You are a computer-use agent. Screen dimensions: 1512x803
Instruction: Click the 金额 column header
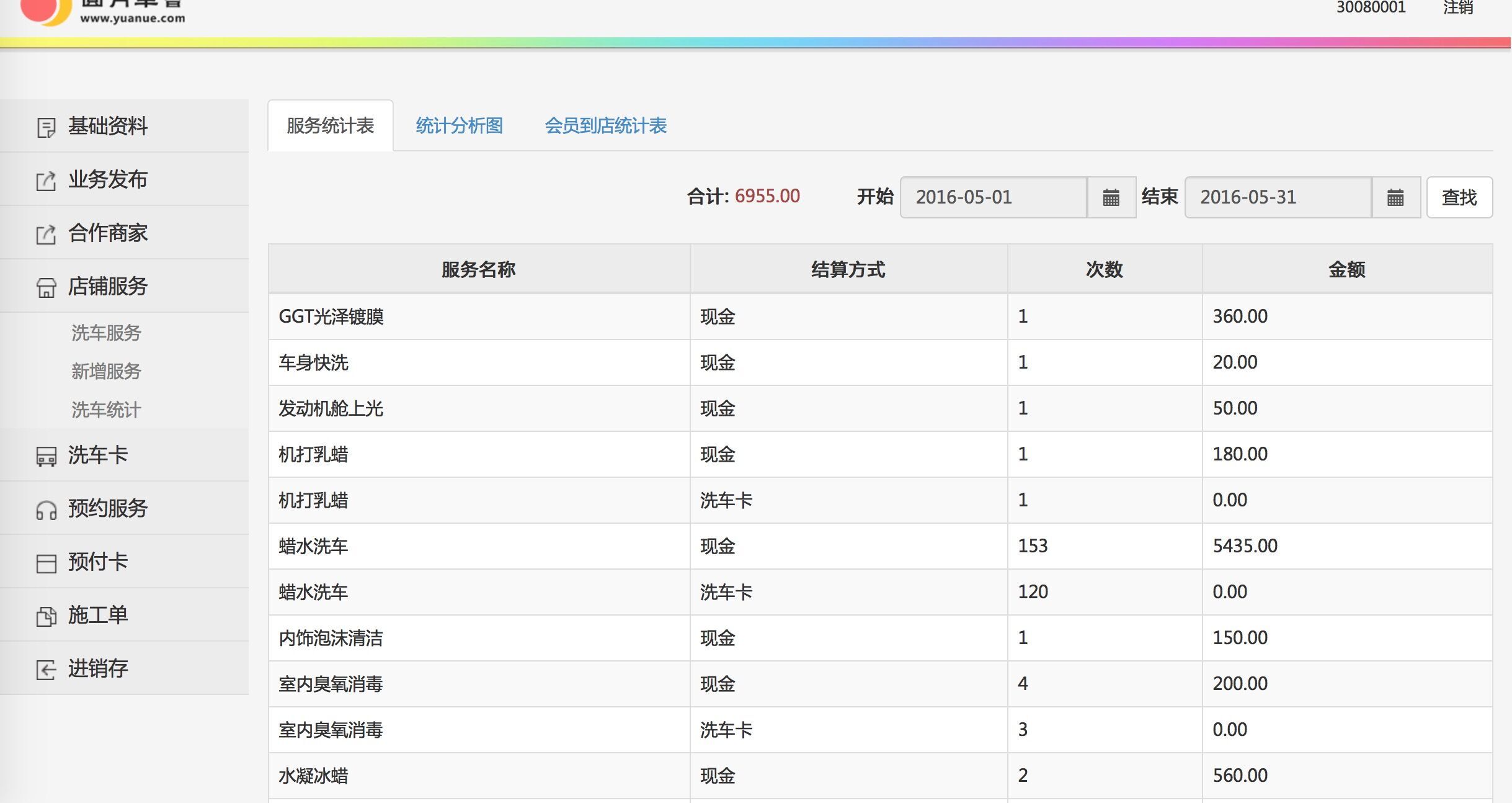(1347, 269)
